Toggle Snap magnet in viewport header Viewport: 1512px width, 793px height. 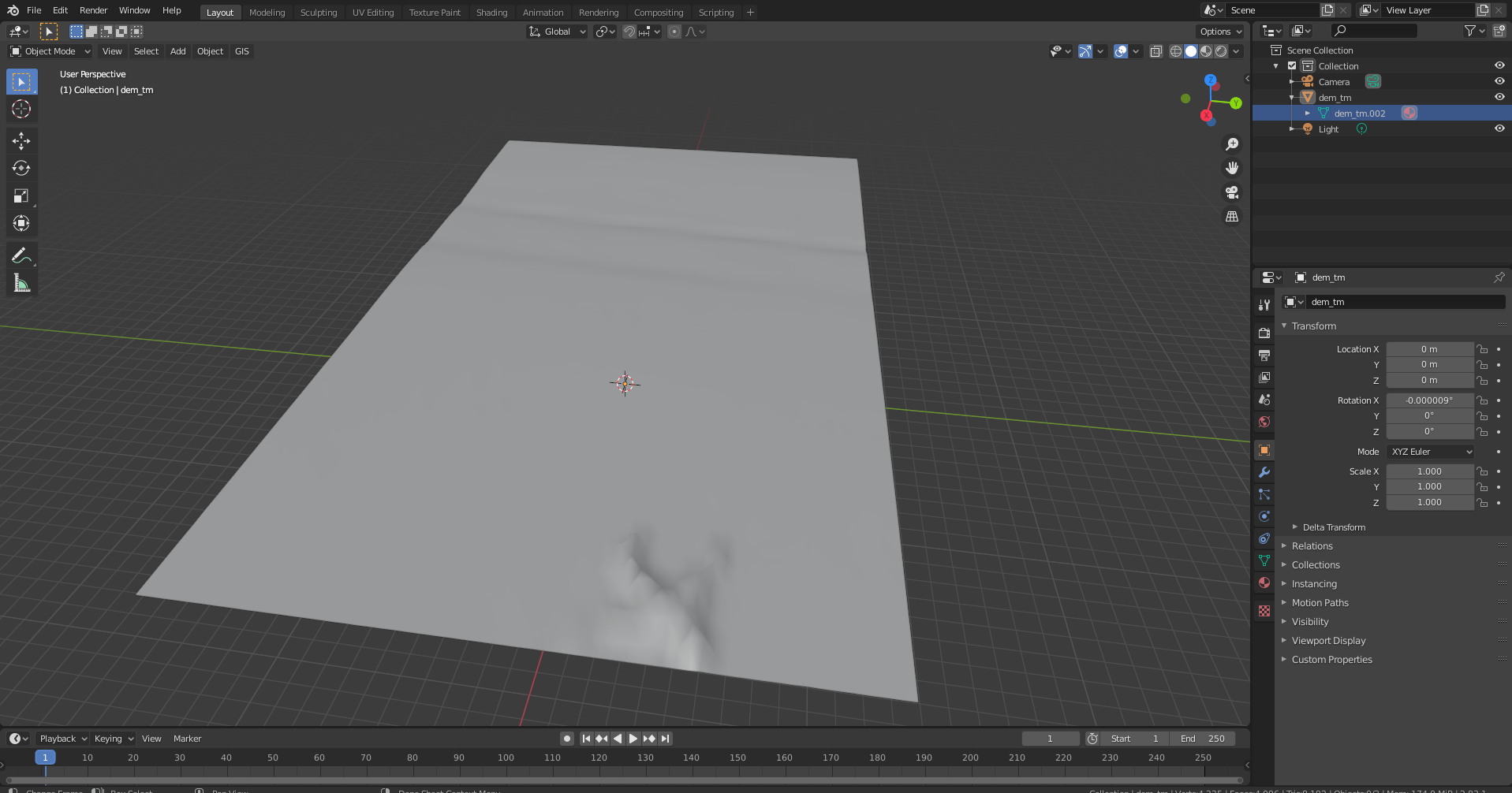point(629,32)
